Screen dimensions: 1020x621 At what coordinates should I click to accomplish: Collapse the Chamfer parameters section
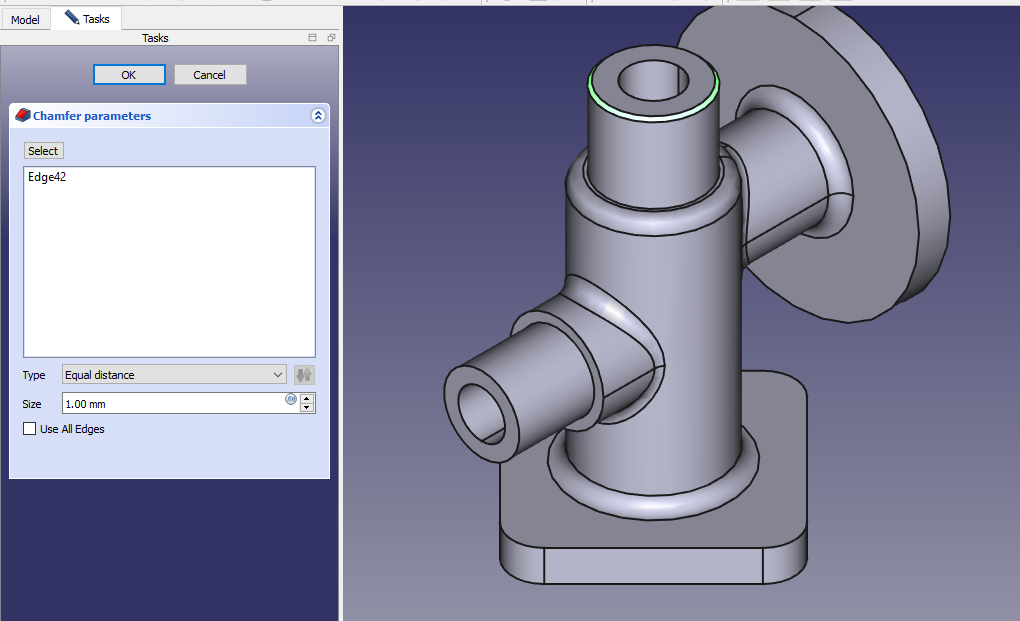[x=318, y=116]
